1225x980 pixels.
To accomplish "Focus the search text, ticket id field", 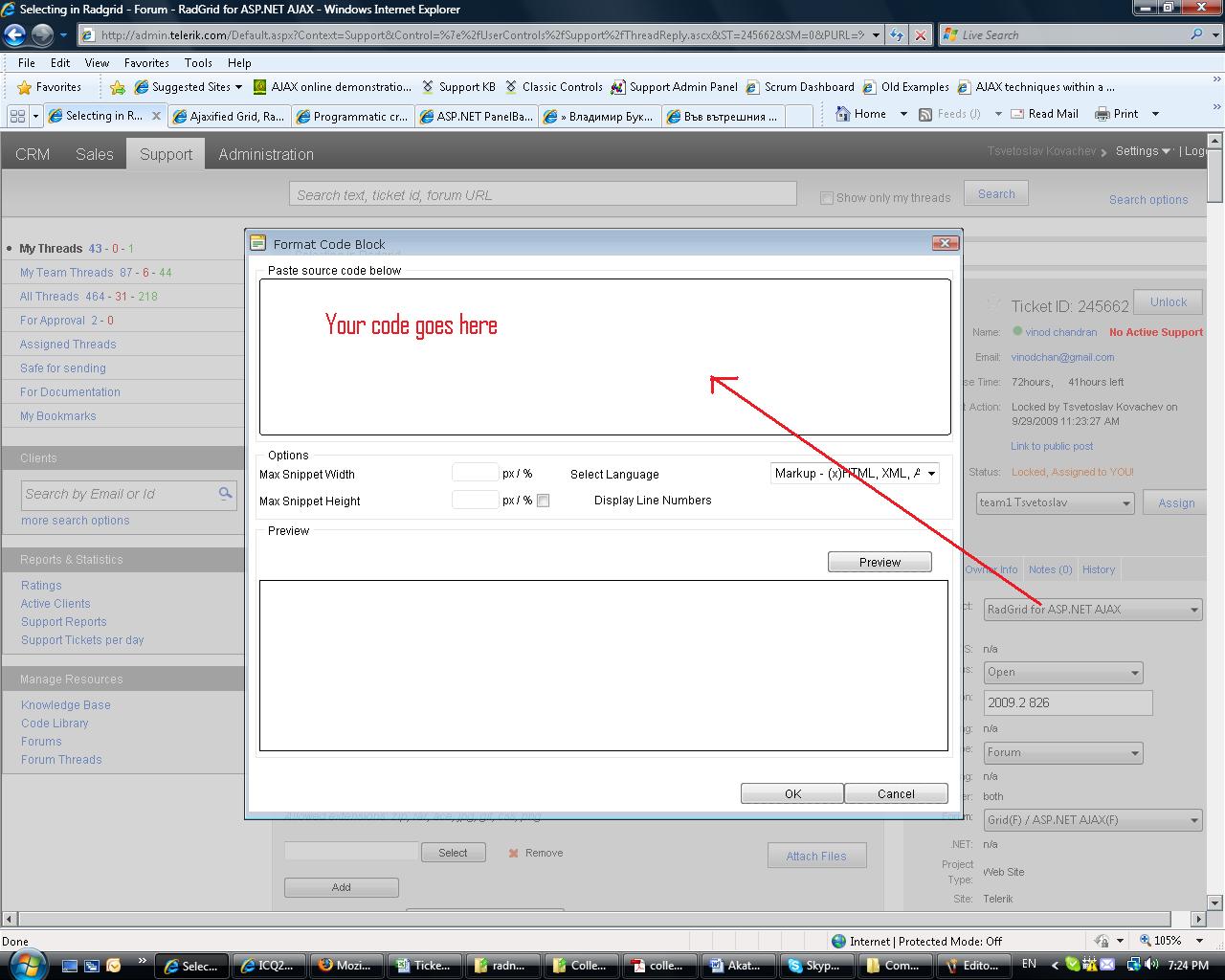I will point(543,194).
